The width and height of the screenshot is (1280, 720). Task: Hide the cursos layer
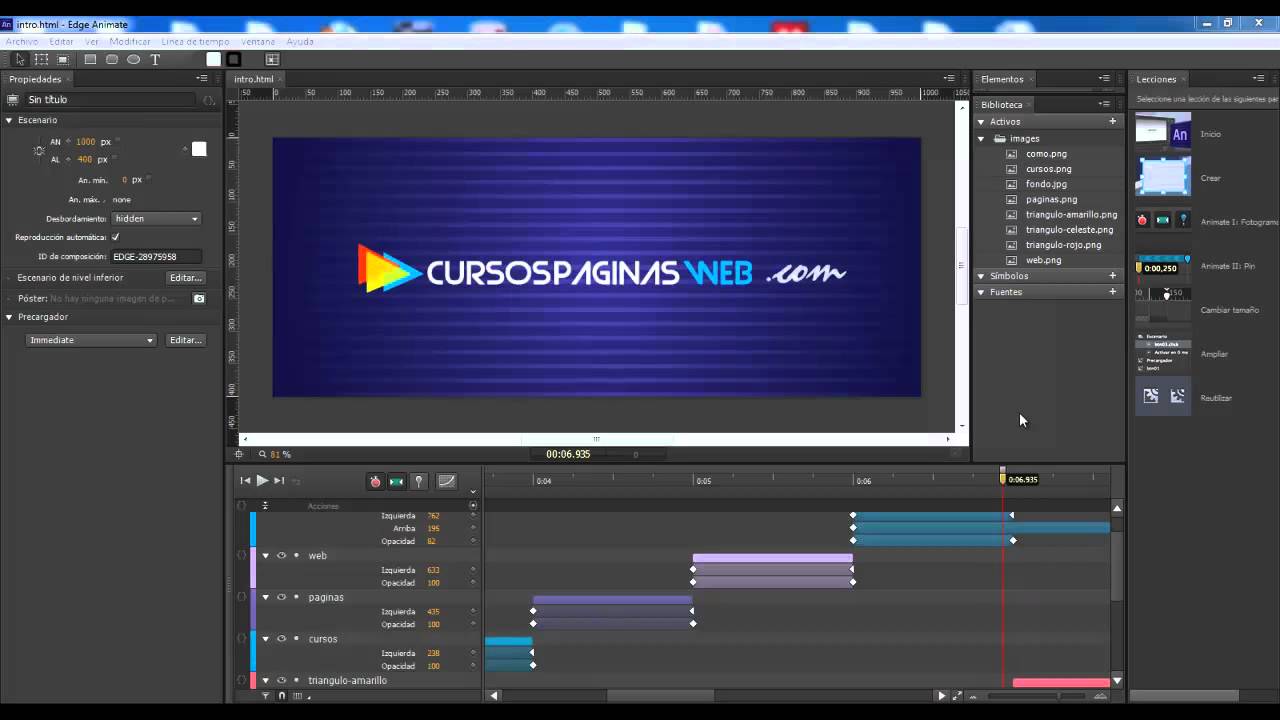[281, 639]
